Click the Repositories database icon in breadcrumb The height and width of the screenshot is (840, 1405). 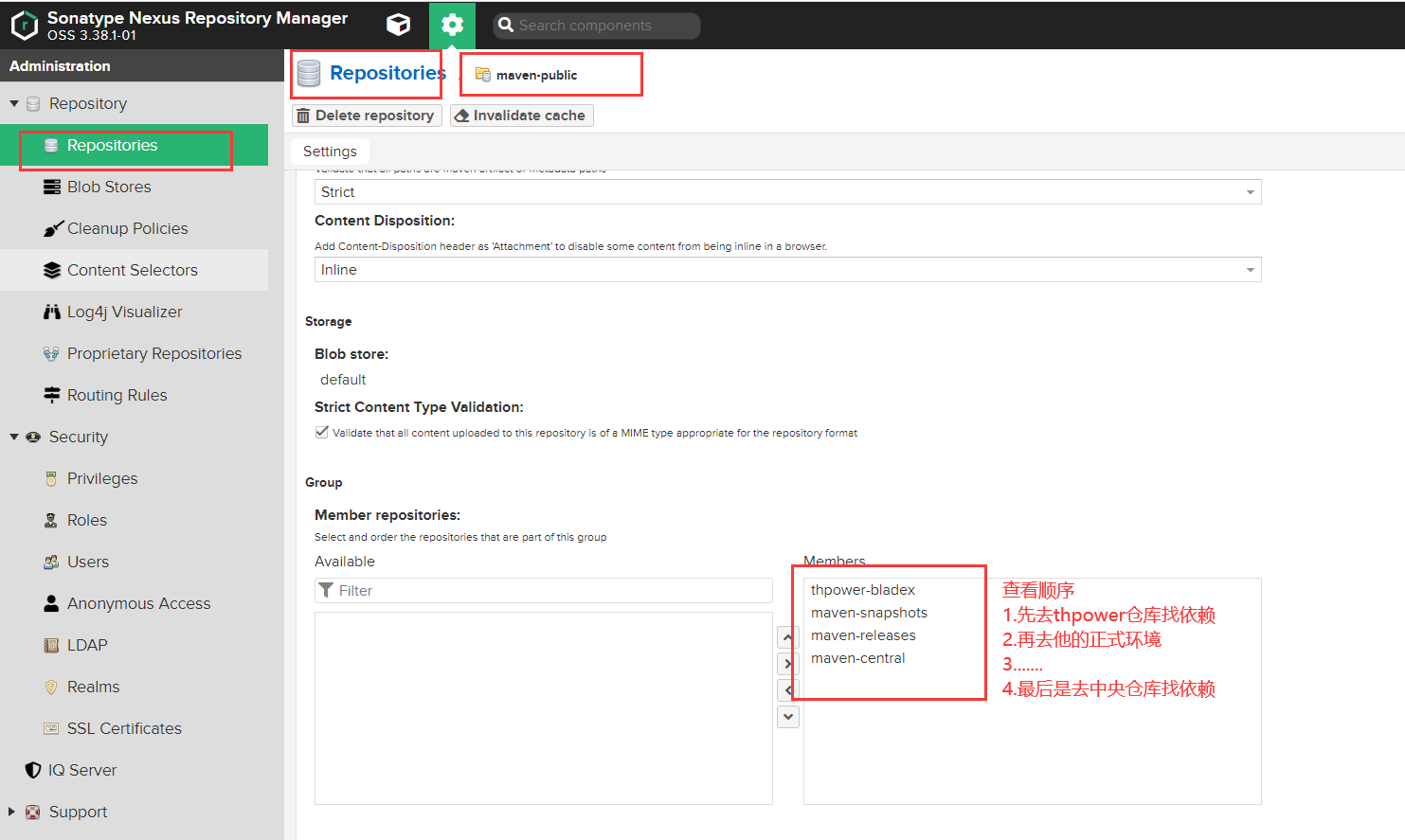tap(309, 73)
